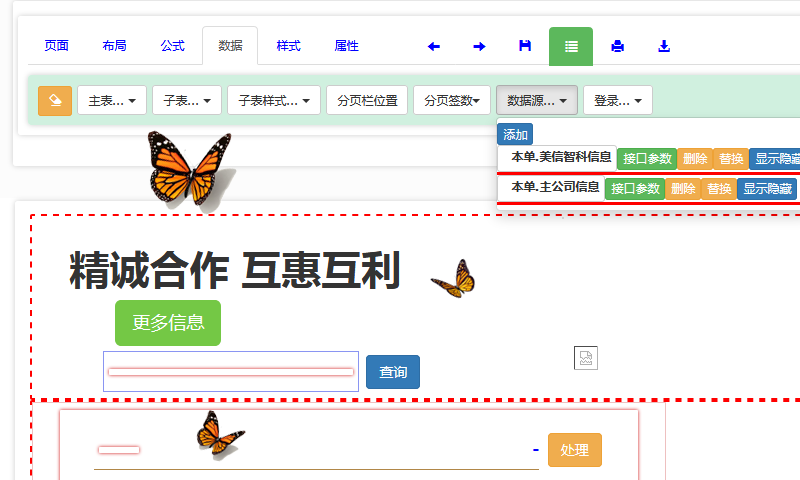This screenshot has width=800, height=480.
Task: Click the orange eraser icon button
Action: (x=55, y=101)
